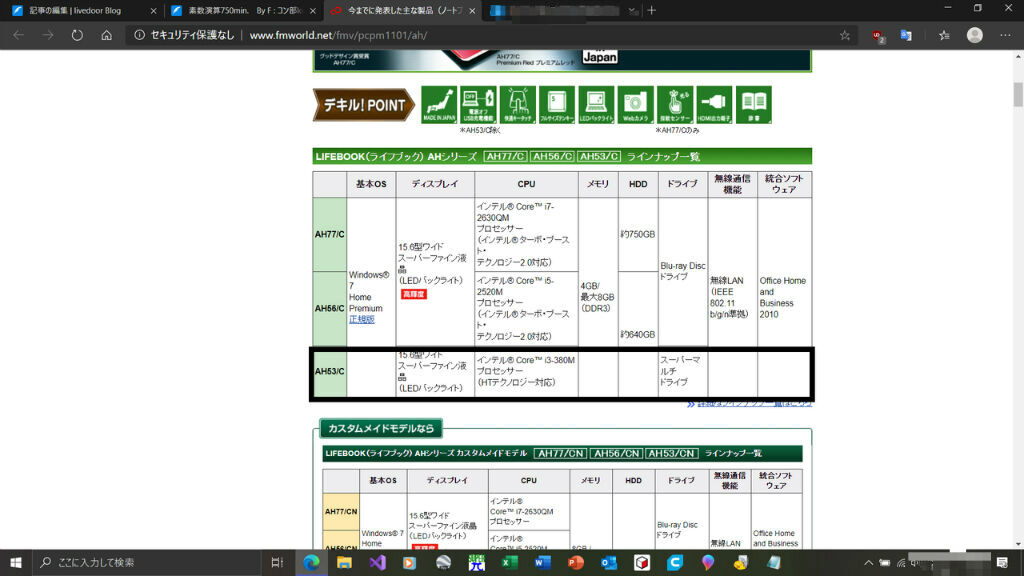
Task: Click the AH77/C row header cell
Action: [329, 234]
